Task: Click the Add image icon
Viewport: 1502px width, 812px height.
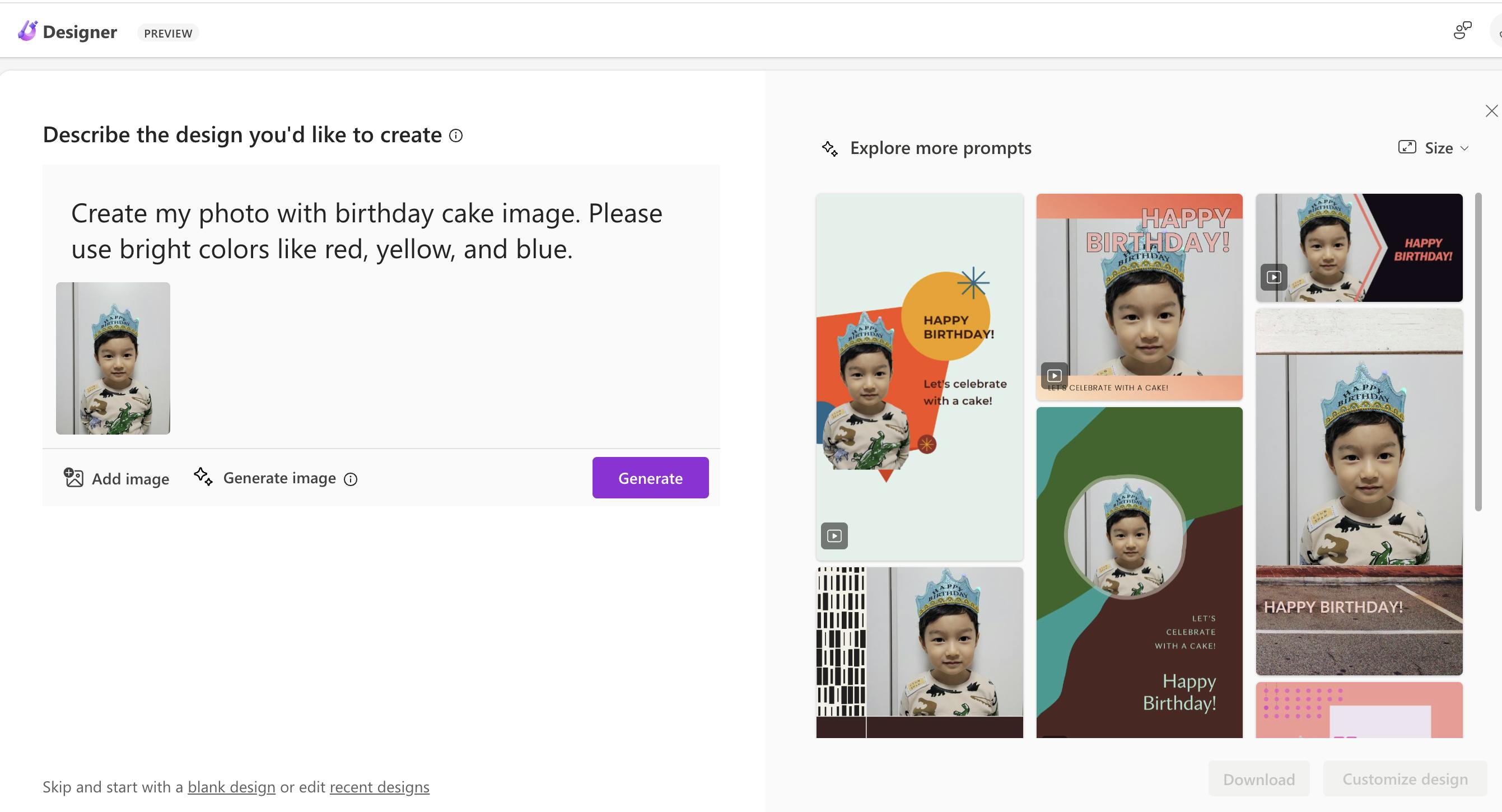Action: coord(73,478)
